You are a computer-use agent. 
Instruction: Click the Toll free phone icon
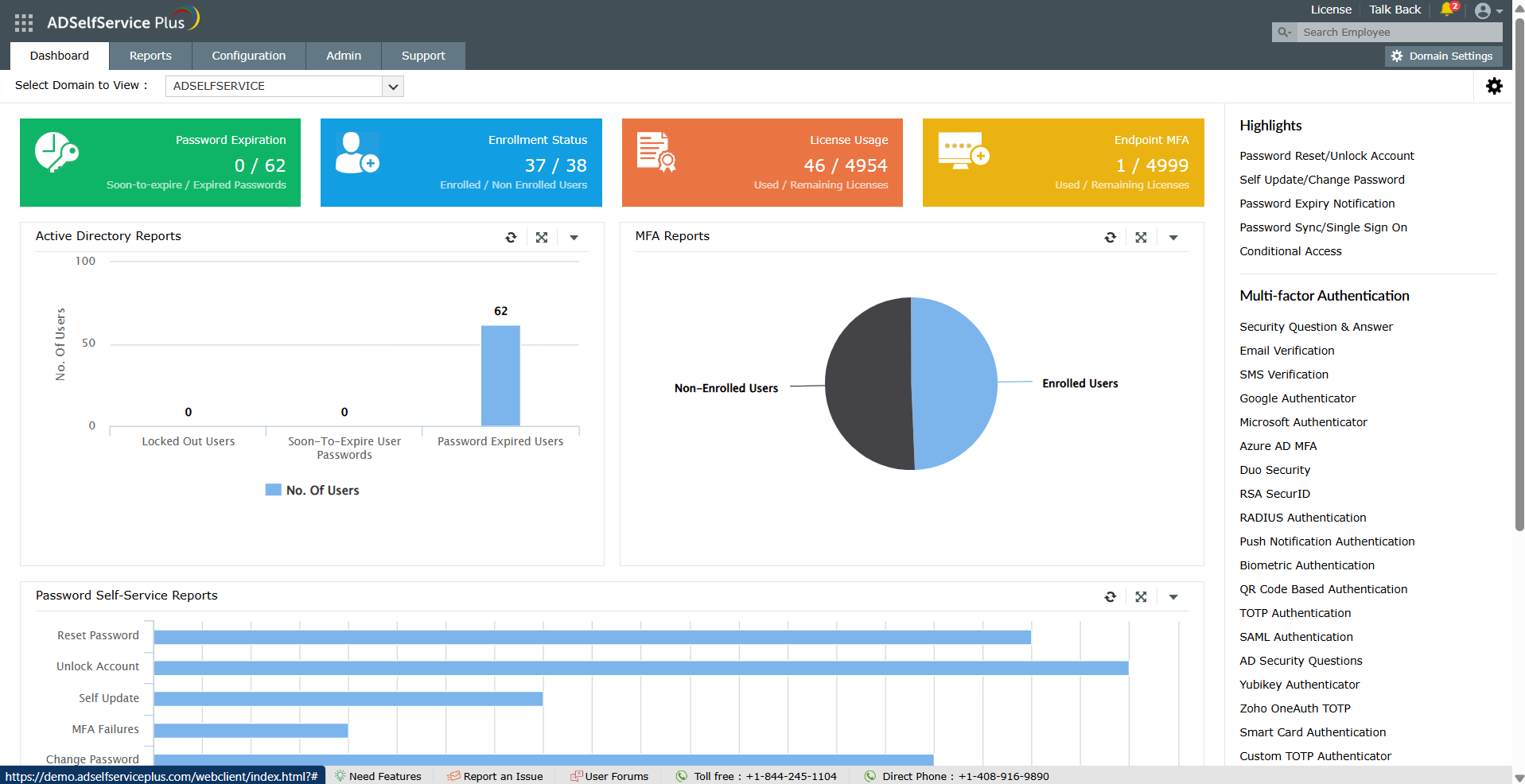pos(682,776)
